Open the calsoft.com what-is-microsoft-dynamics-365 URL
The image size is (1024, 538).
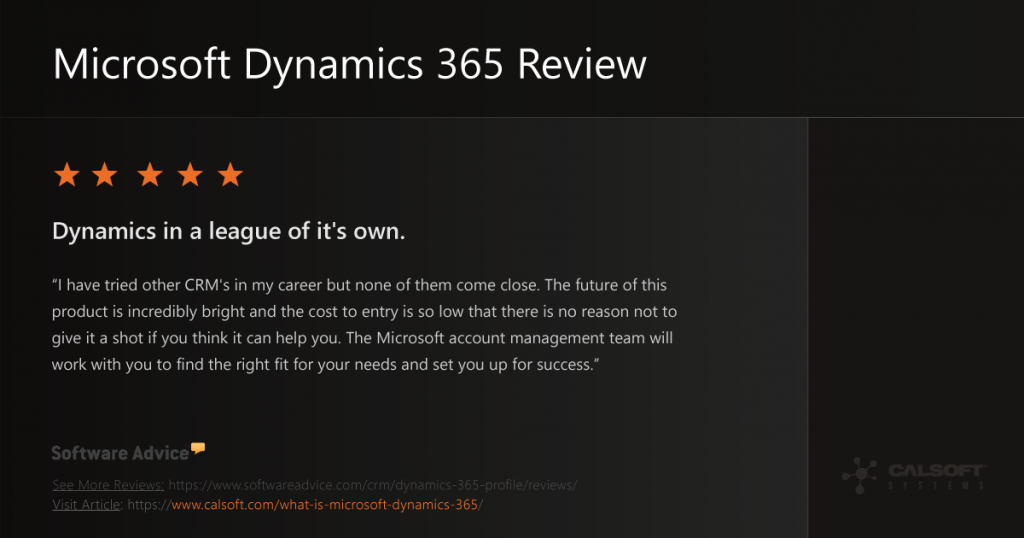click(x=305, y=505)
